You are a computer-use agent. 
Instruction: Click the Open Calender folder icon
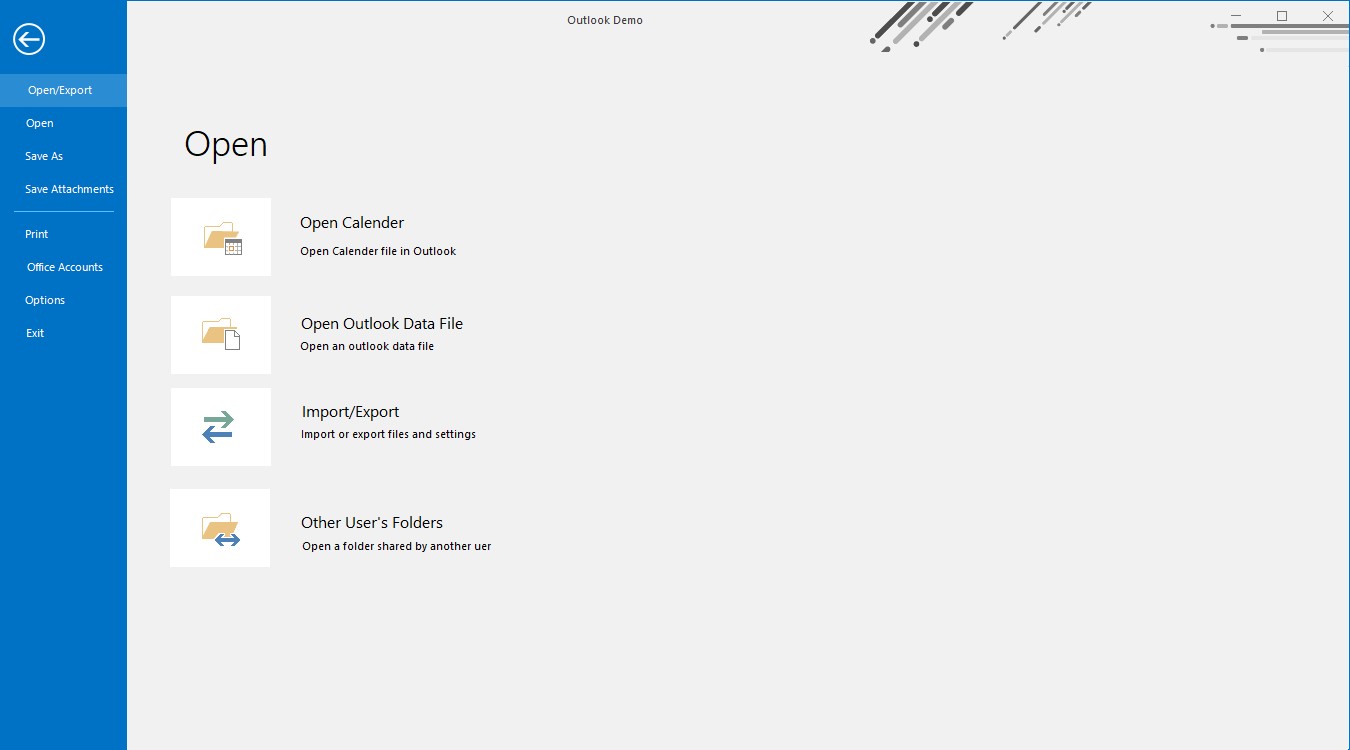click(221, 237)
